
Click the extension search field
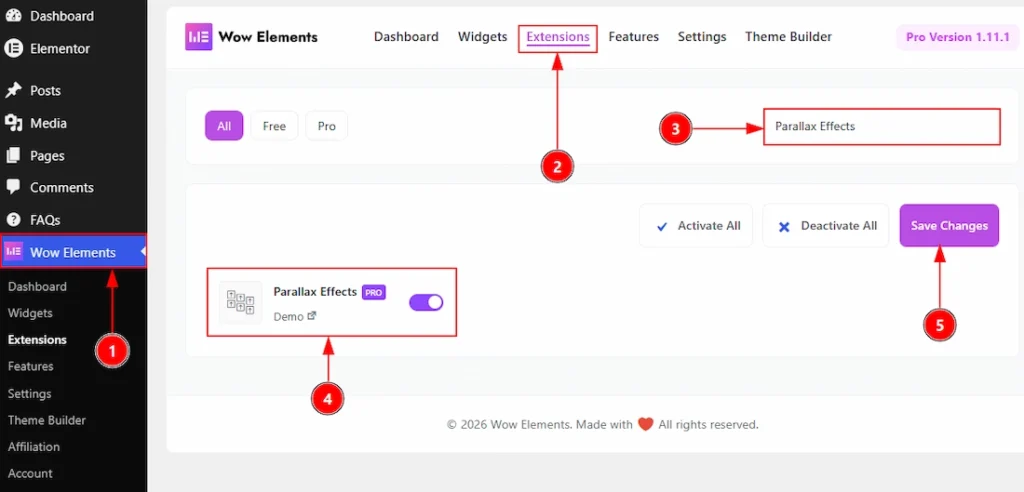(x=882, y=126)
